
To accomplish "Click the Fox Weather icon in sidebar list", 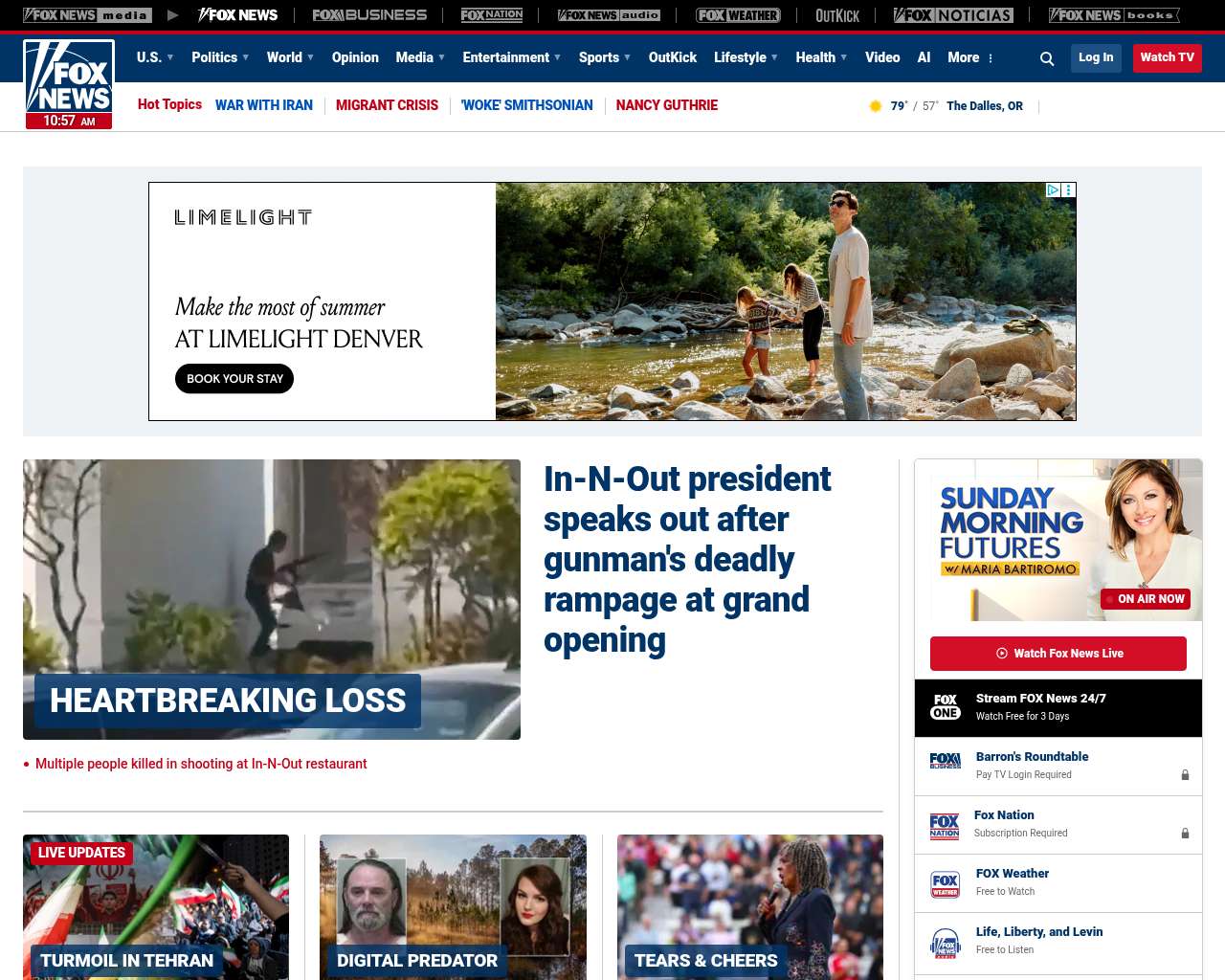I will tap(946, 884).
